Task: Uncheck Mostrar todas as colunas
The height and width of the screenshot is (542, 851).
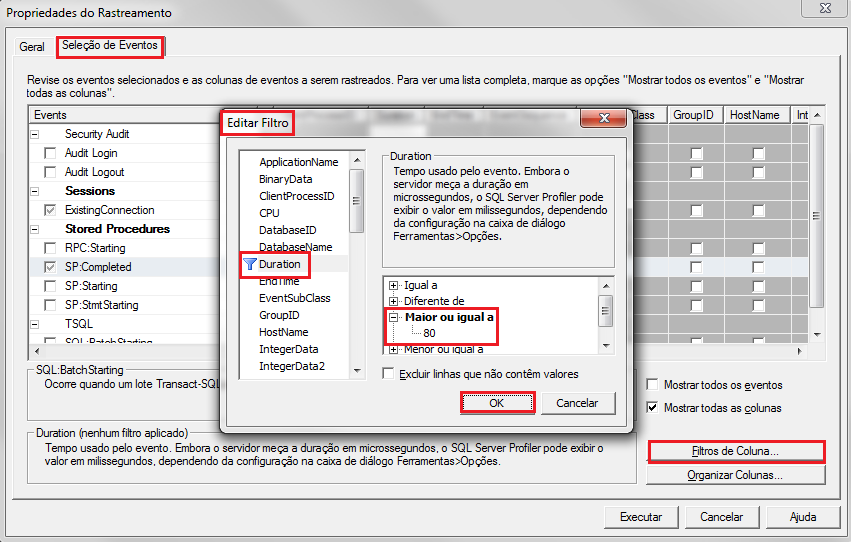Action: [652, 407]
